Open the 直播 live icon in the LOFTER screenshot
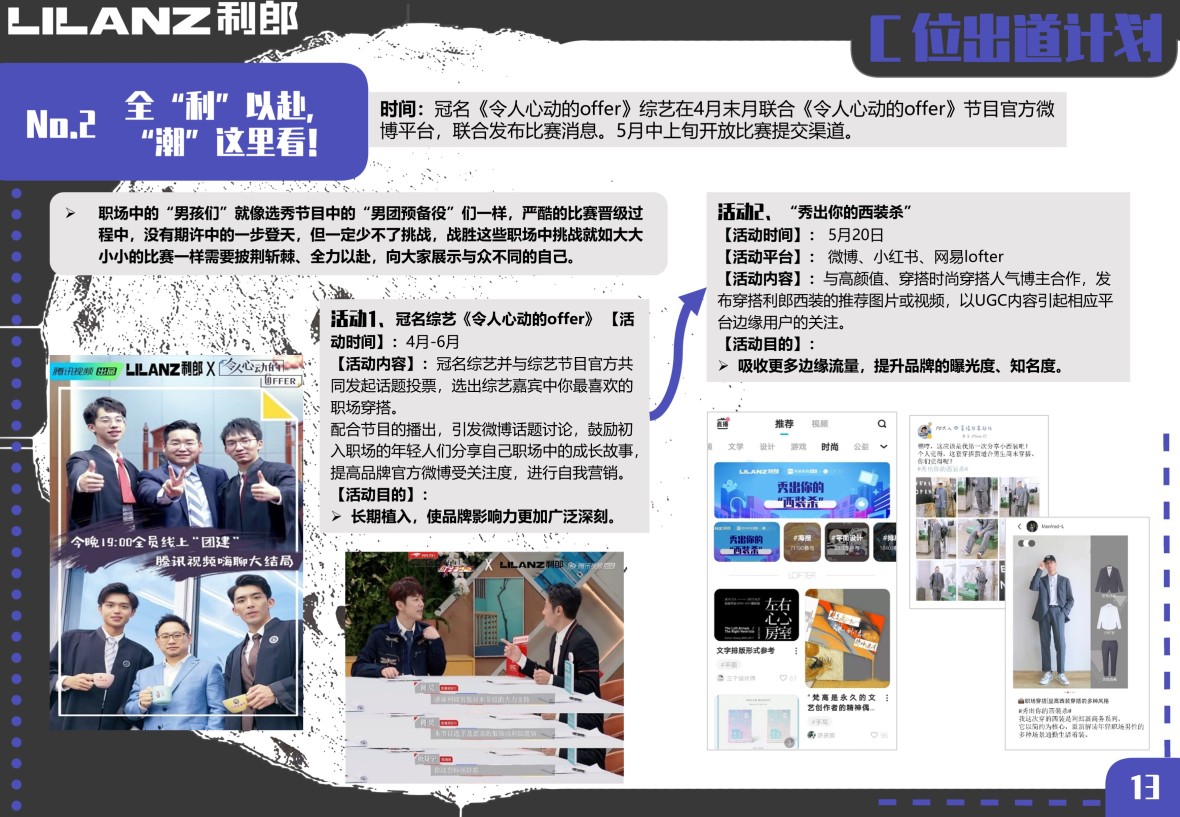The image size is (1180, 817). [722, 424]
